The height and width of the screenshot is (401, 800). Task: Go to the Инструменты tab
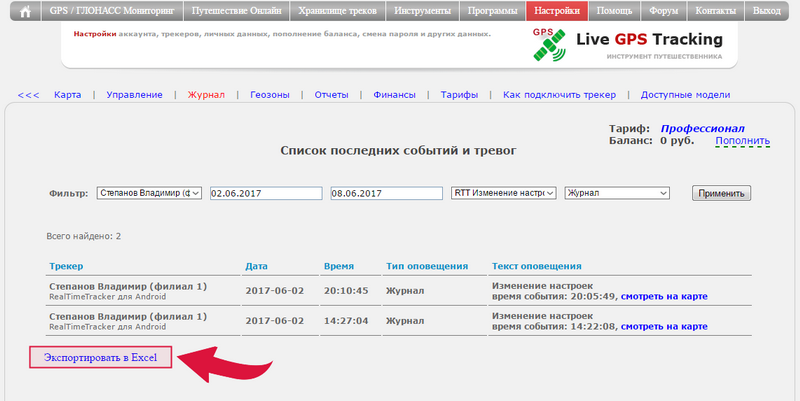pyautogui.click(x=427, y=11)
